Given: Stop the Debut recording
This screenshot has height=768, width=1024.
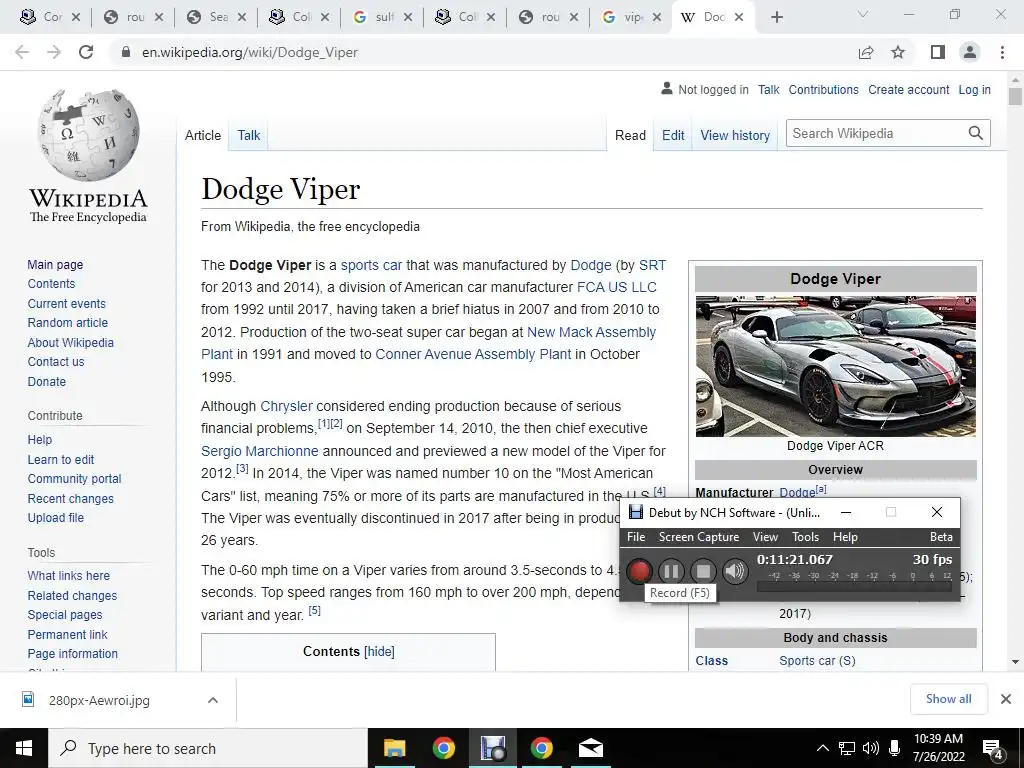Looking at the screenshot, I should [703, 571].
